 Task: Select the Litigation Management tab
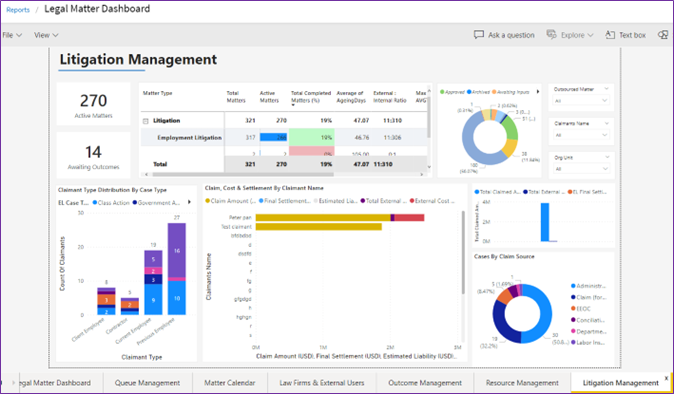point(620,383)
